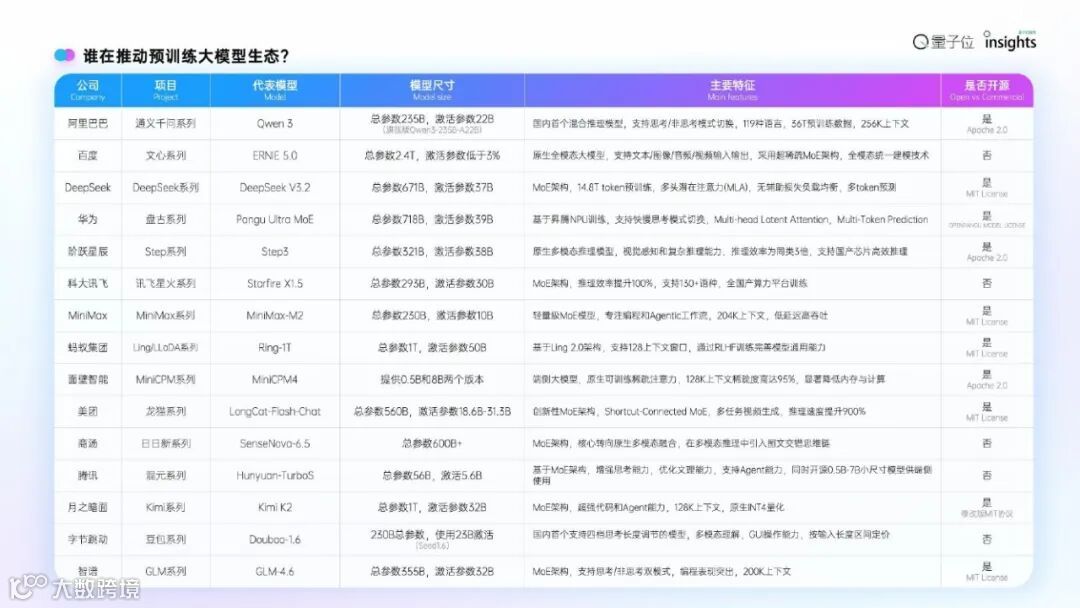Click size cell 总参数1T,激活参数32B

pyautogui.click(x=432, y=507)
